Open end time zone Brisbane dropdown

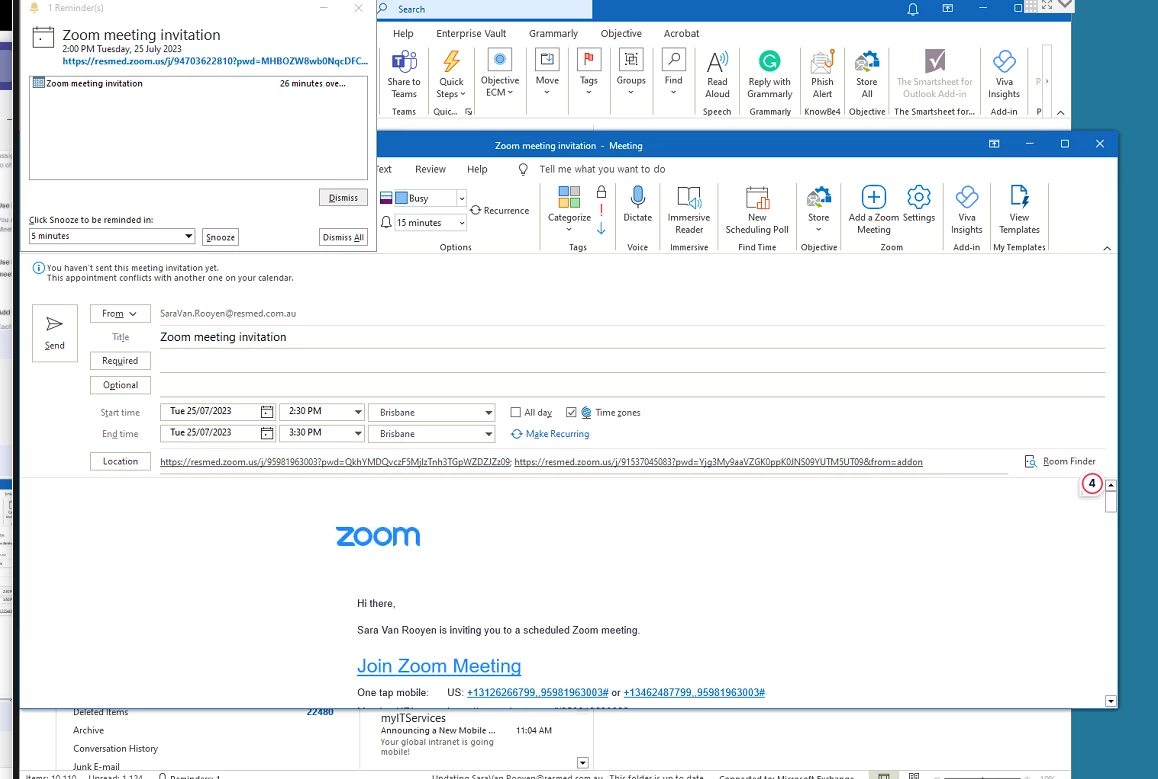[488, 434]
